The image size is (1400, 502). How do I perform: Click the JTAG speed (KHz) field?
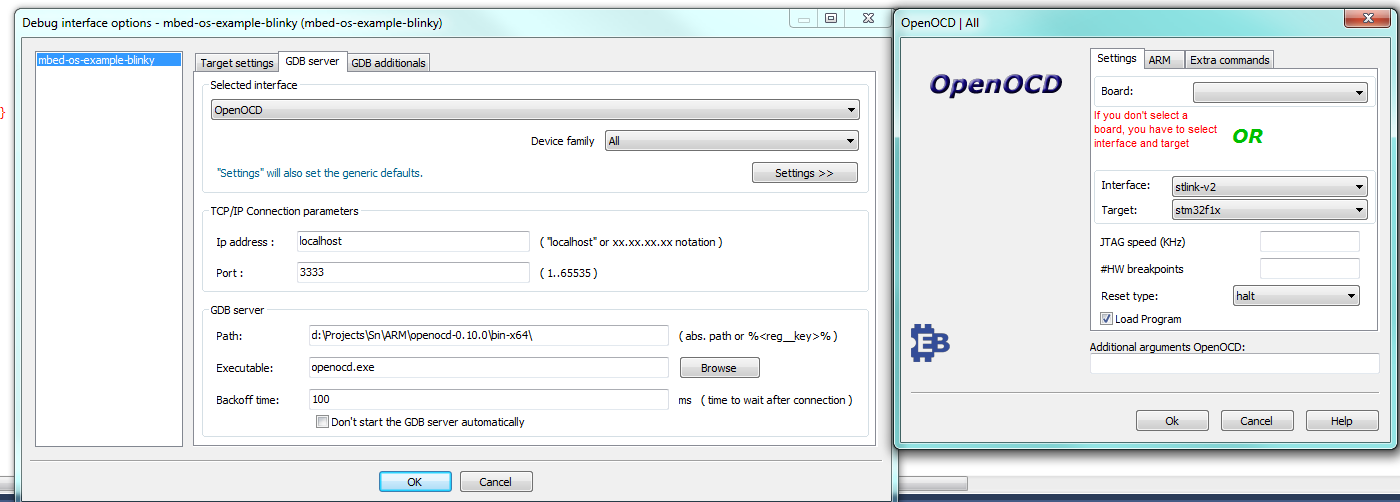[x=1310, y=242]
